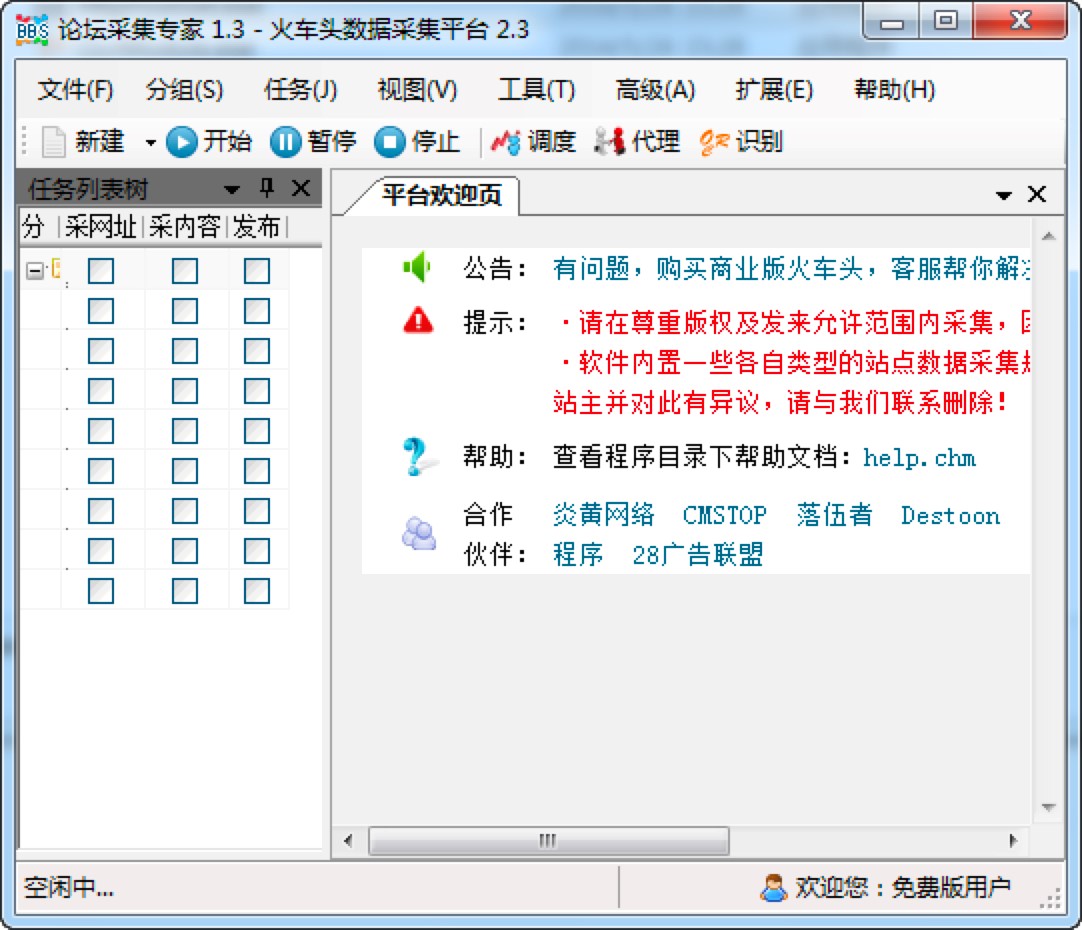This screenshot has width=1082, height=930.
Task: Check 采网址 box in the first row
Action: point(101,271)
